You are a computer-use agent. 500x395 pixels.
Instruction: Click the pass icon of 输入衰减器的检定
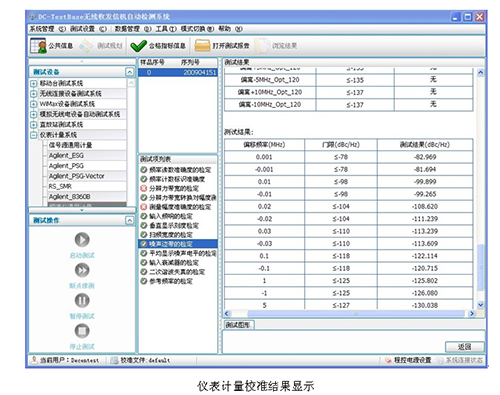tap(144, 262)
